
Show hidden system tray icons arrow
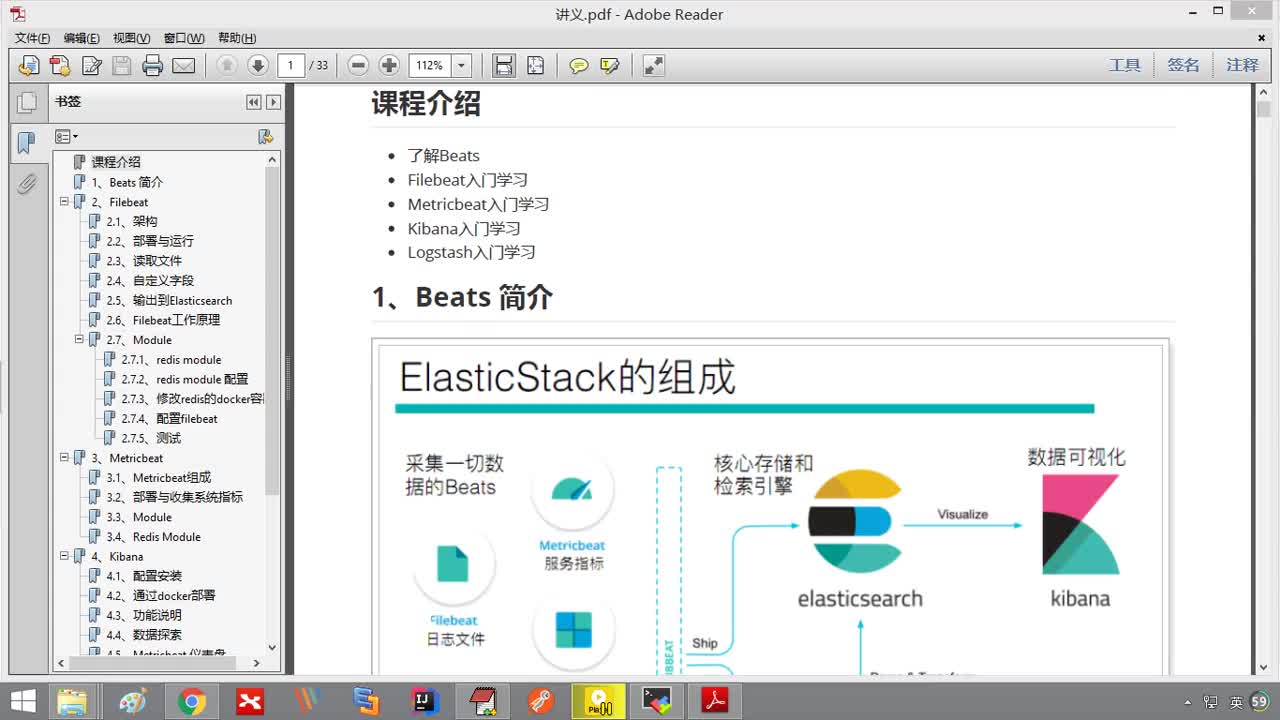pos(1187,702)
